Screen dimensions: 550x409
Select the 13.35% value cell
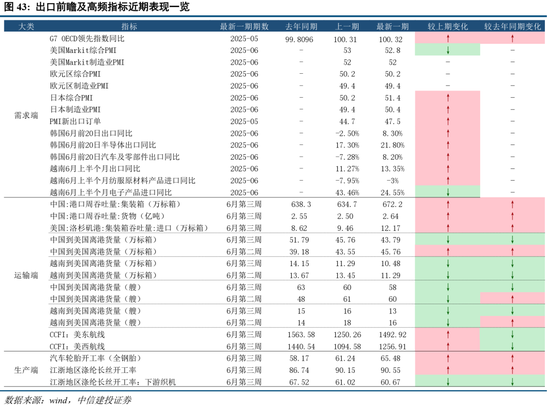pos(393,169)
